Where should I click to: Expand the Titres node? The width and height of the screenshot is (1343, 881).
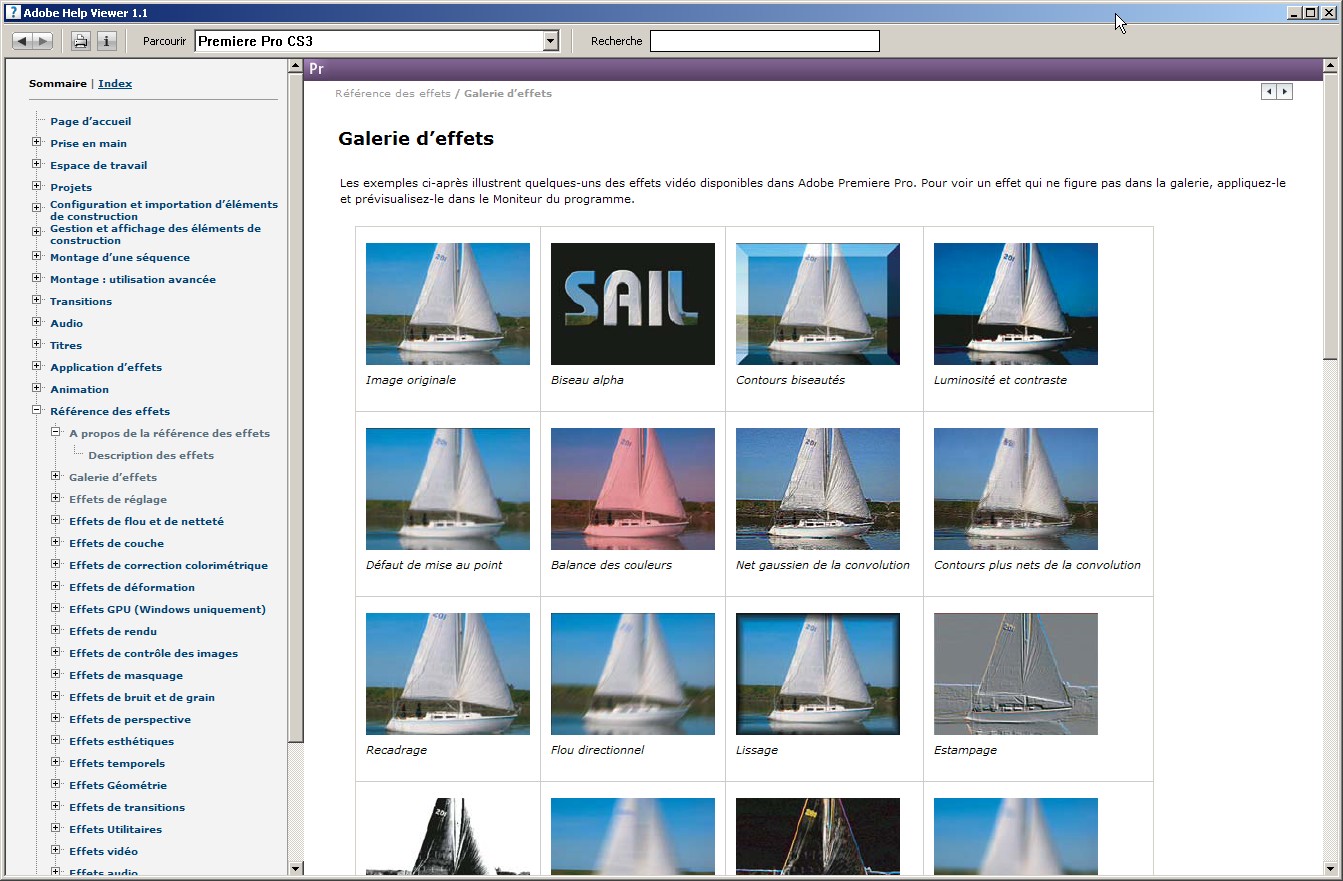coord(37,345)
